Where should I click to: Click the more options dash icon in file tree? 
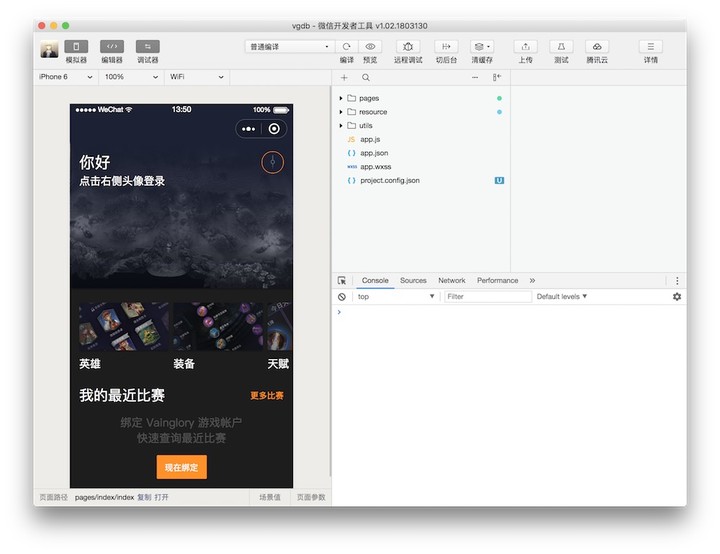coord(475,78)
